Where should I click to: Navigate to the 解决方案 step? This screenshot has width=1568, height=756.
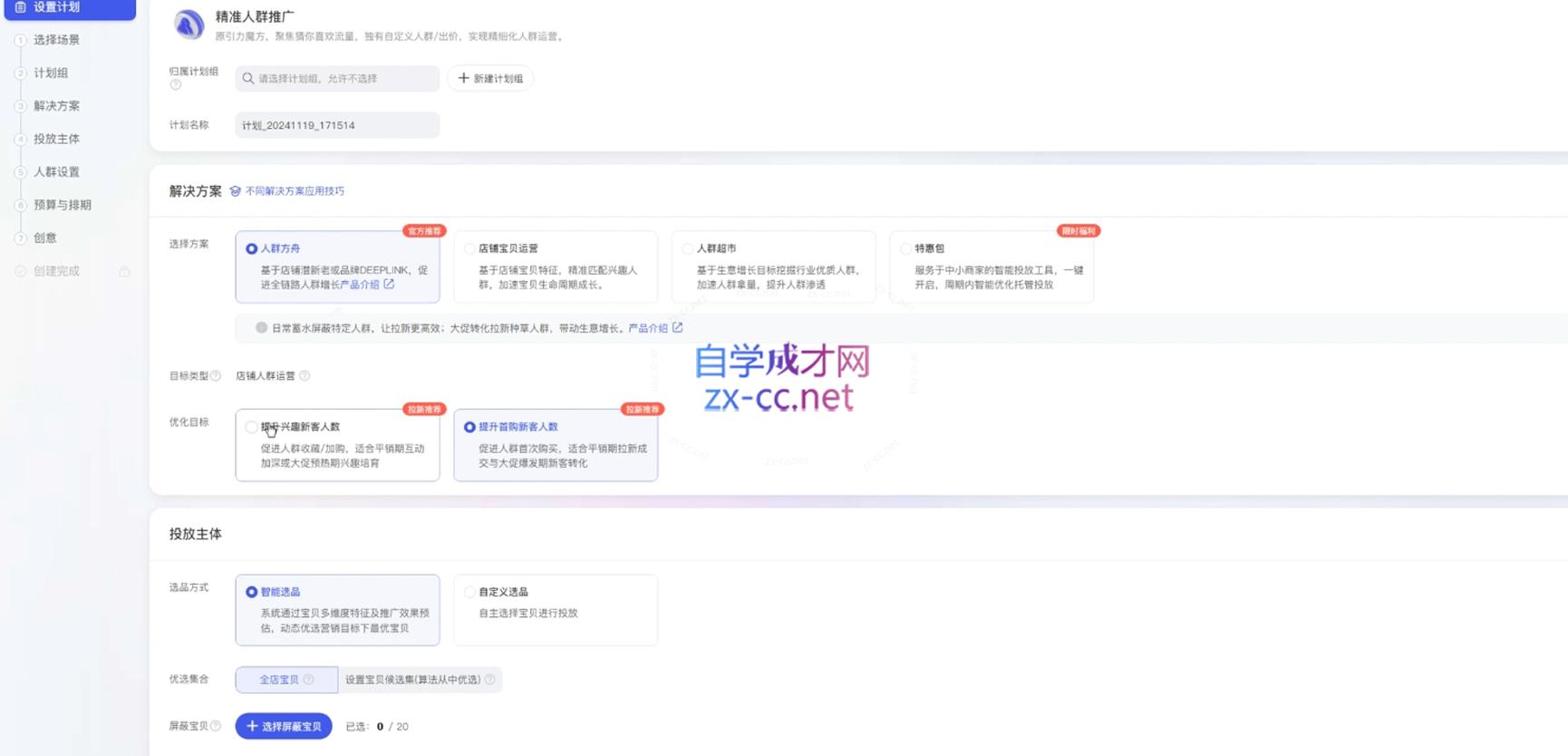(56, 106)
